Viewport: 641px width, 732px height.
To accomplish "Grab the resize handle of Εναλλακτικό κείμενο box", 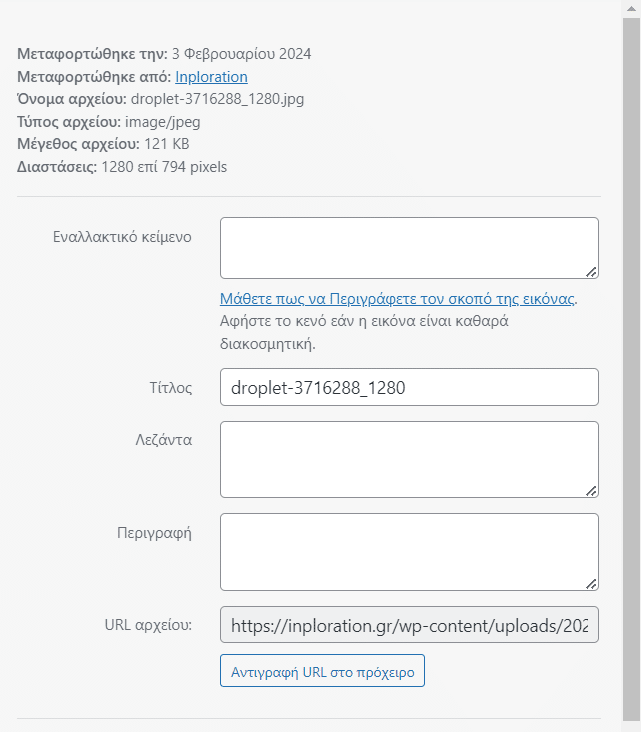I will pyautogui.click(x=591, y=272).
